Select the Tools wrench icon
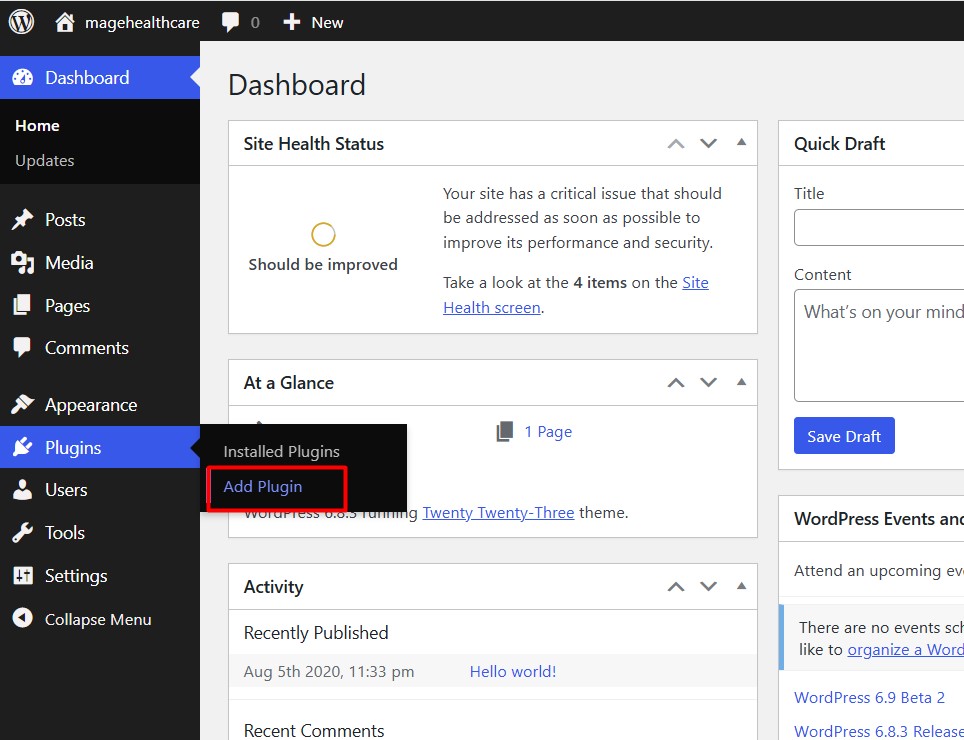964x740 pixels. pos(22,533)
